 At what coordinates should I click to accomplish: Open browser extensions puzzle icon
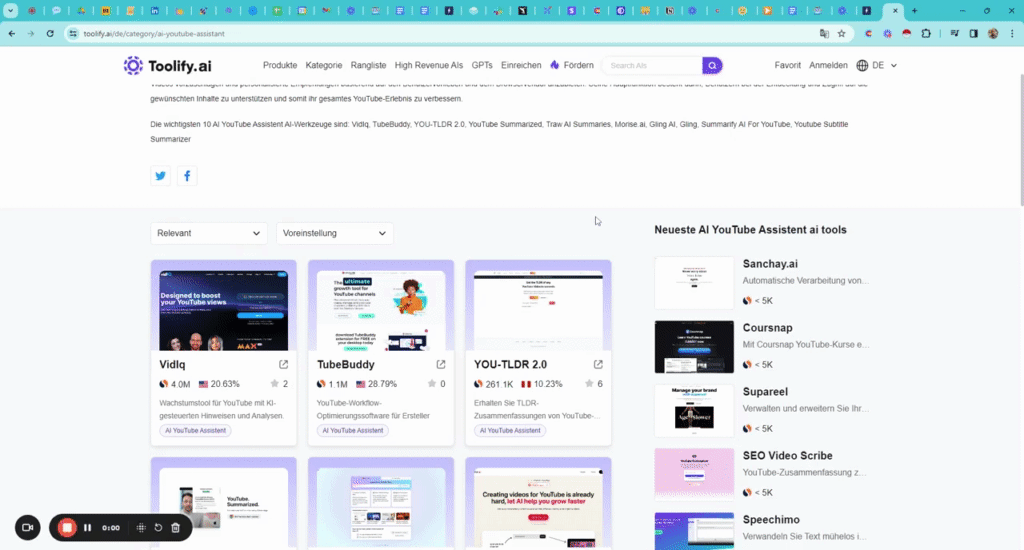(926, 33)
